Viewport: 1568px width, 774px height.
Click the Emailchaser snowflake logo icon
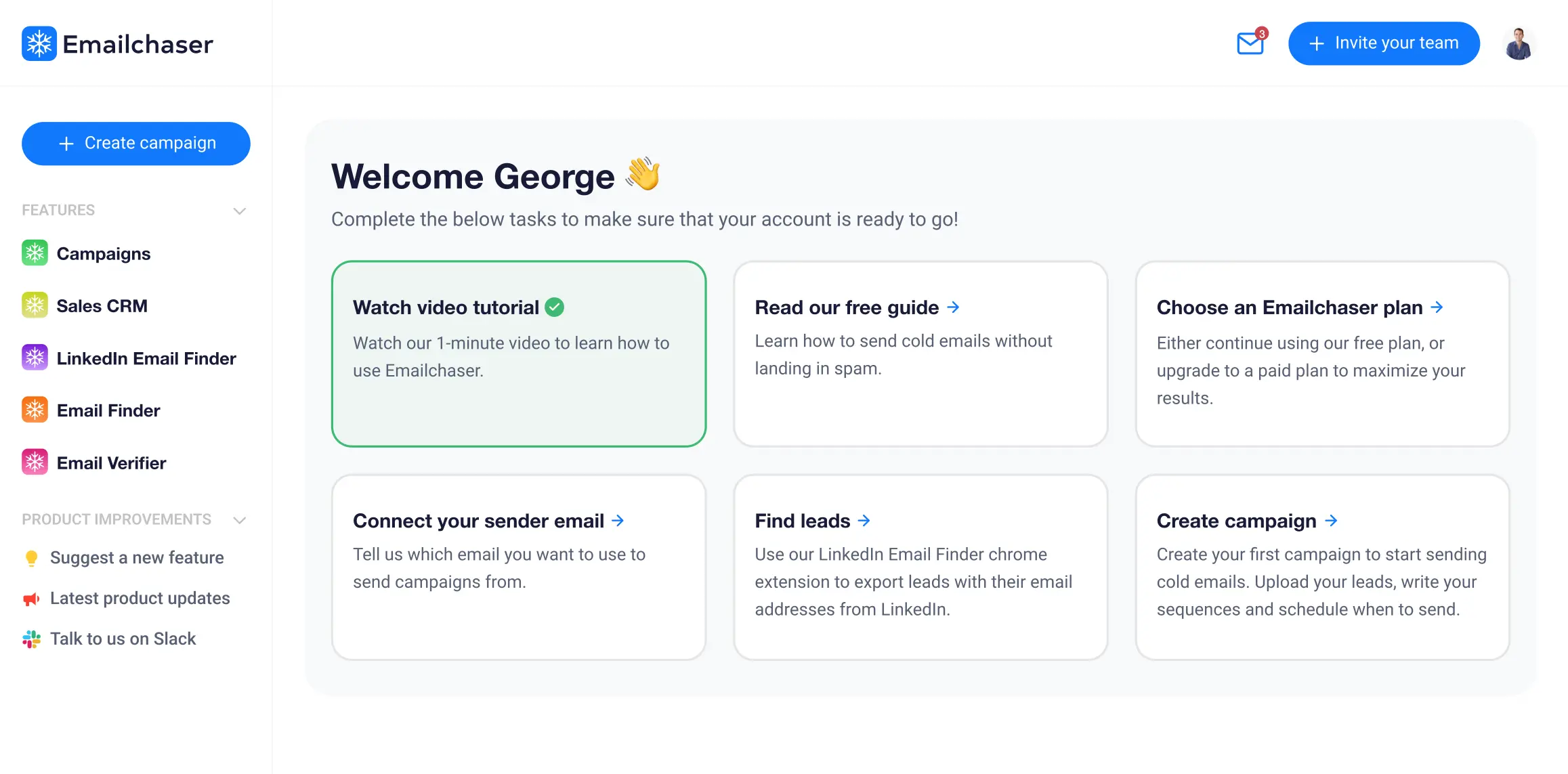pos(39,44)
